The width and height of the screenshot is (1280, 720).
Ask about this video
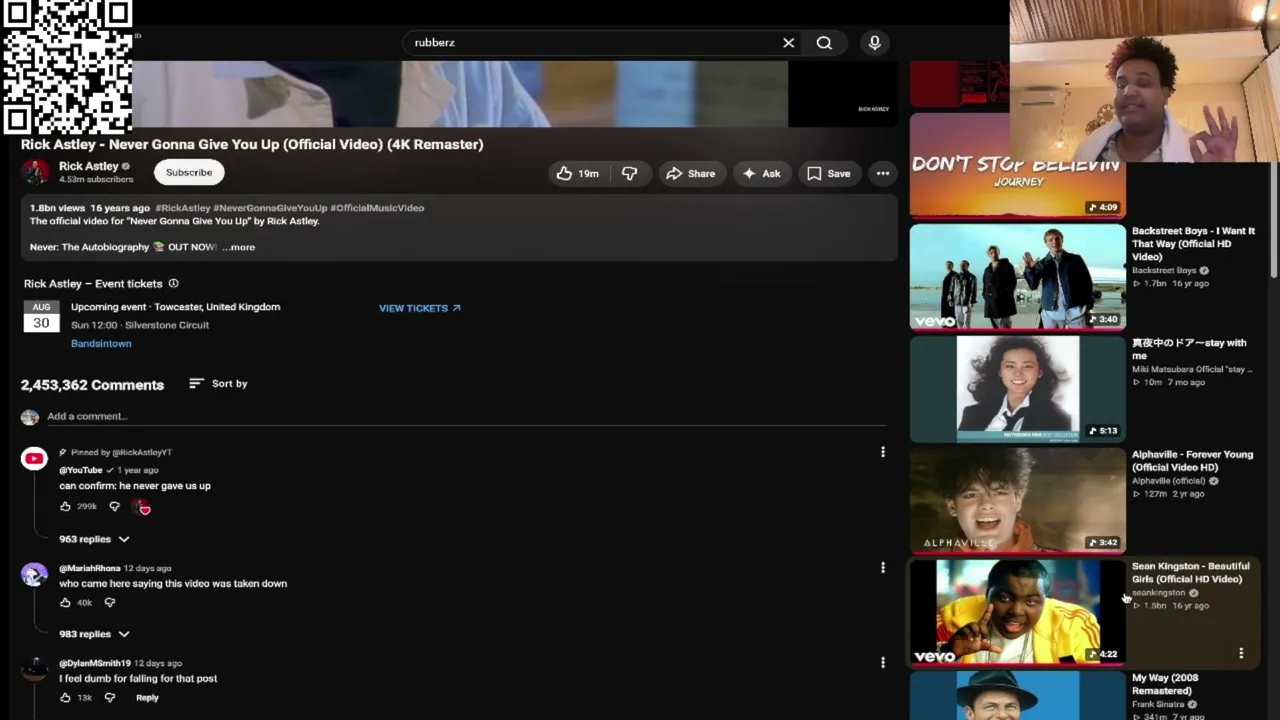761,174
